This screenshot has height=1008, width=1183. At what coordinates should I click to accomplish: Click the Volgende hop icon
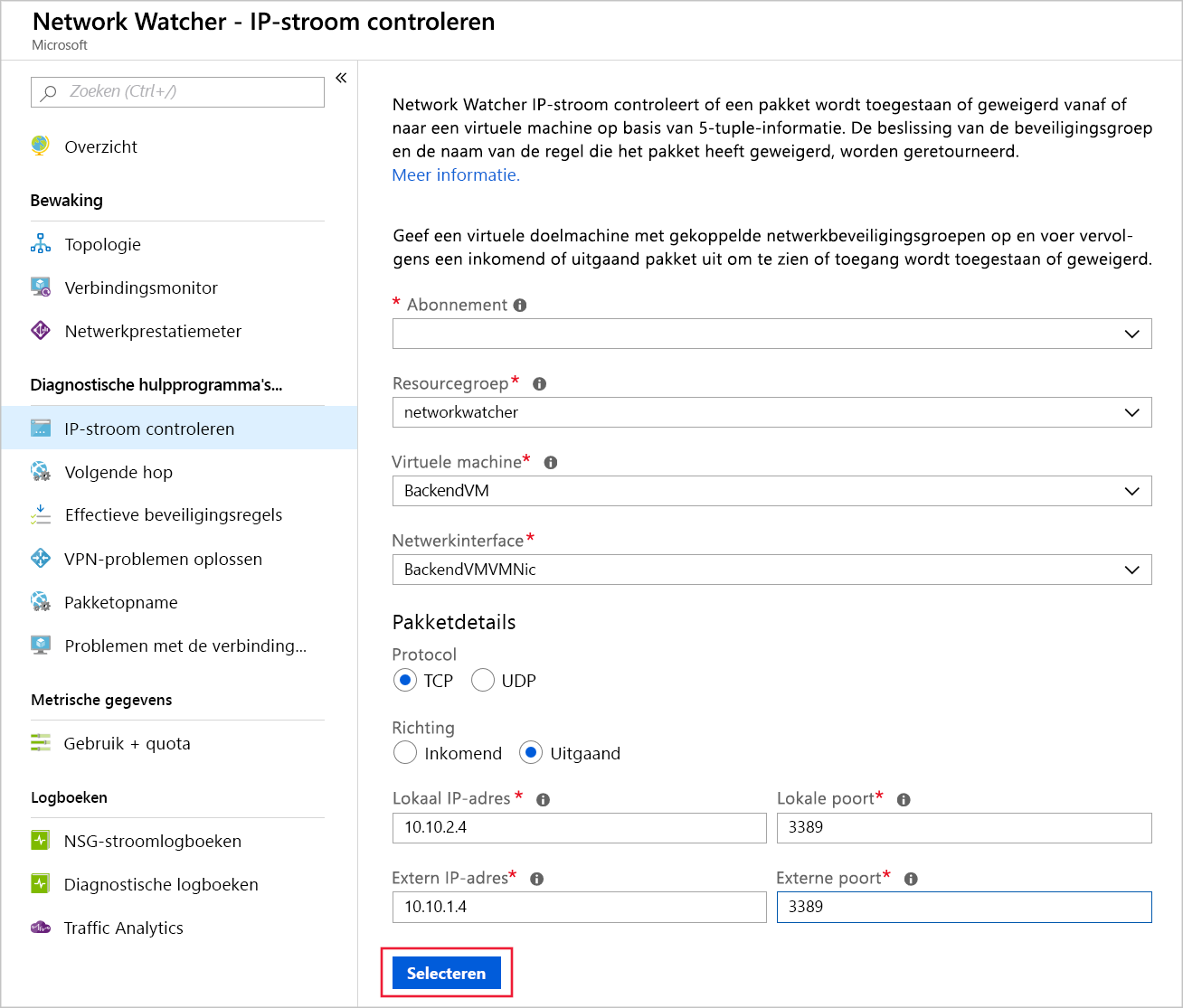(x=41, y=471)
